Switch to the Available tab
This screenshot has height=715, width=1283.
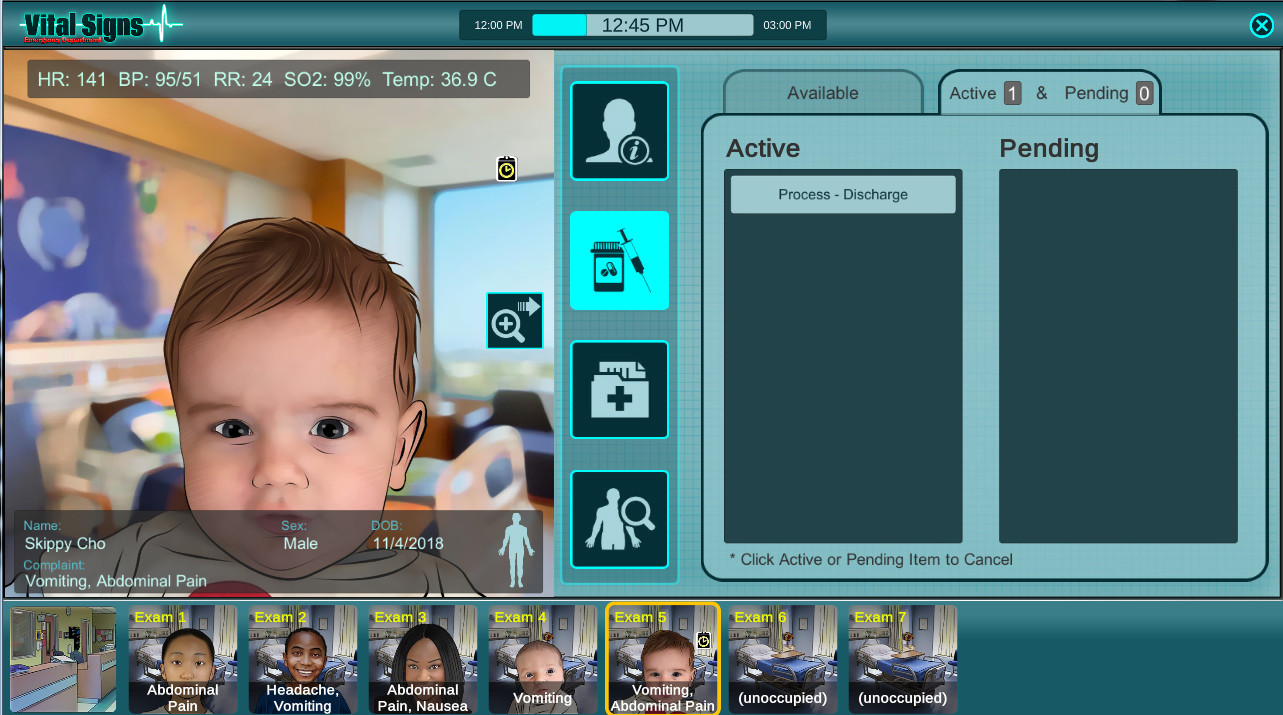[x=822, y=93]
